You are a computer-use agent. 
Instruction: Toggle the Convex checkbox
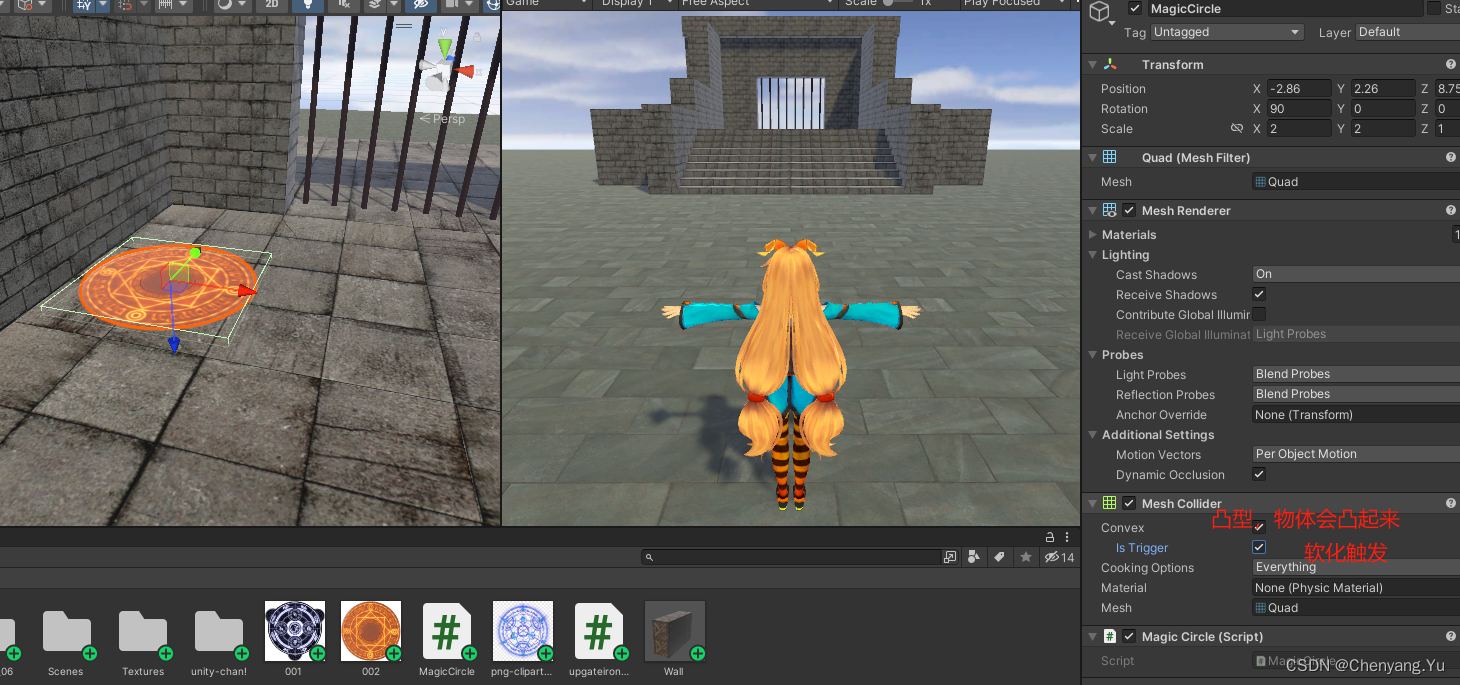(x=1259, y=527)
